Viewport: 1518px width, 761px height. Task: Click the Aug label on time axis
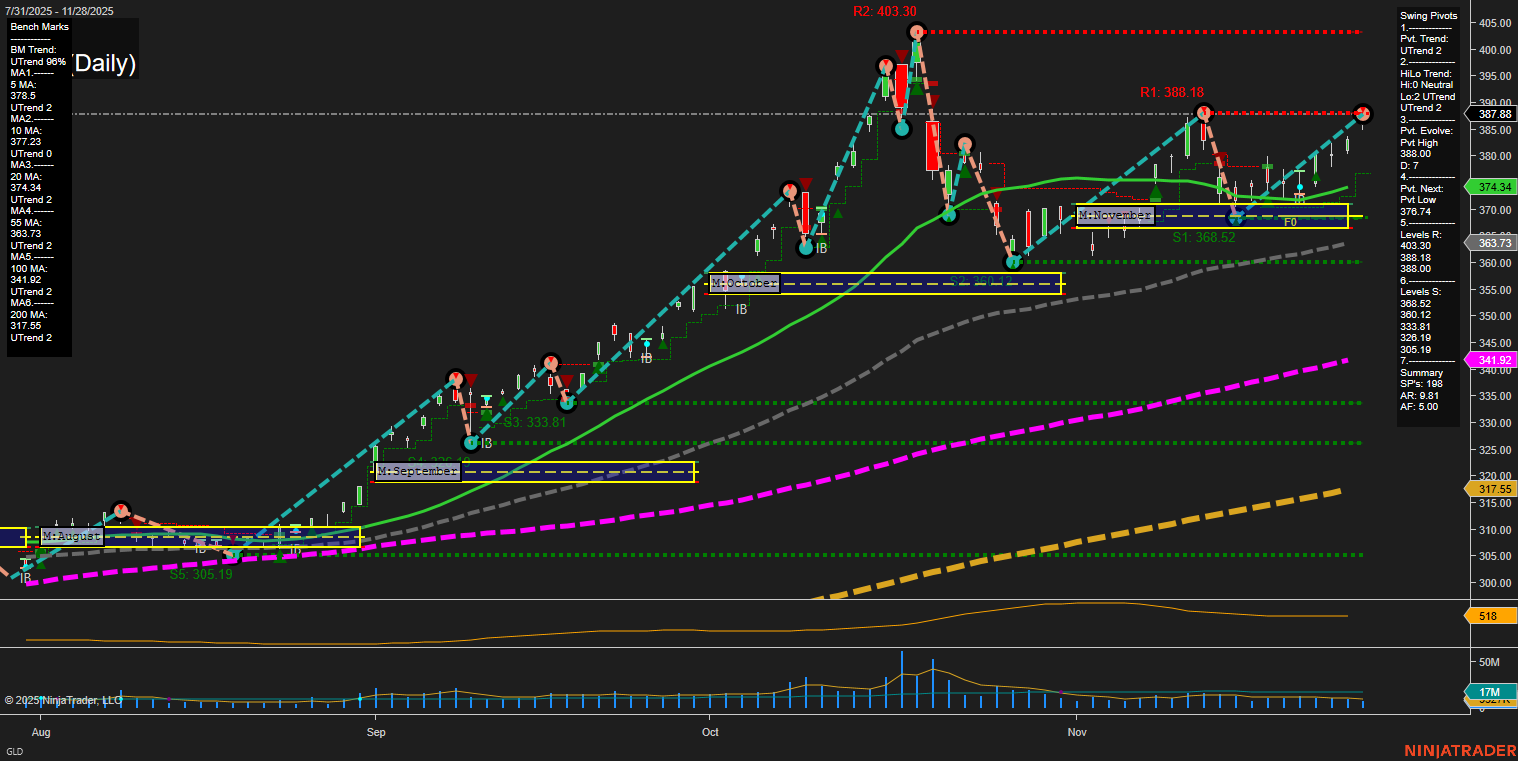click(x=41, y=732)
